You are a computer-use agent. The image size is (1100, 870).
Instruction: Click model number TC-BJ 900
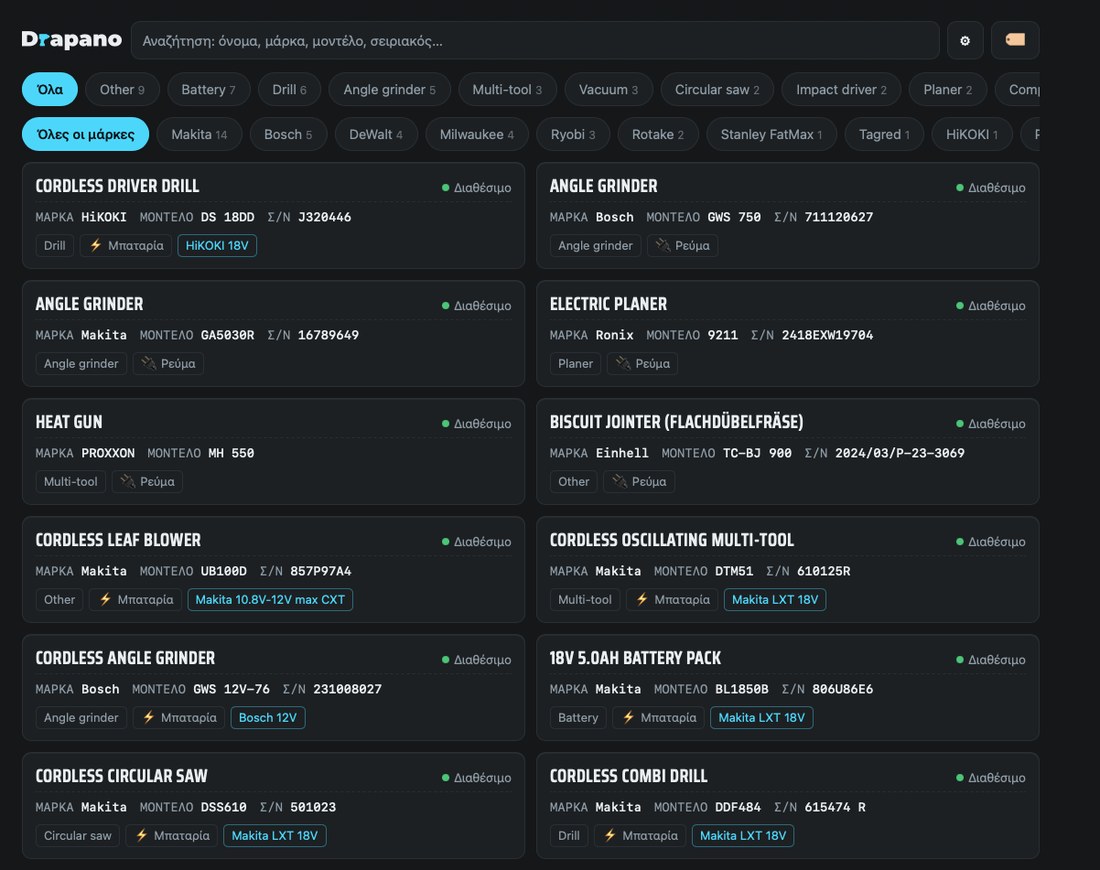(757, 453)
